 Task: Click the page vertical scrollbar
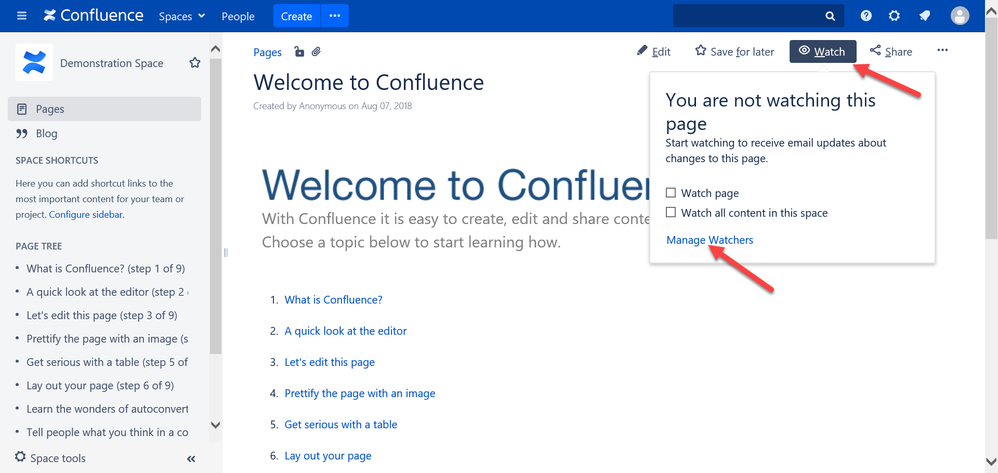coord(992,127)
